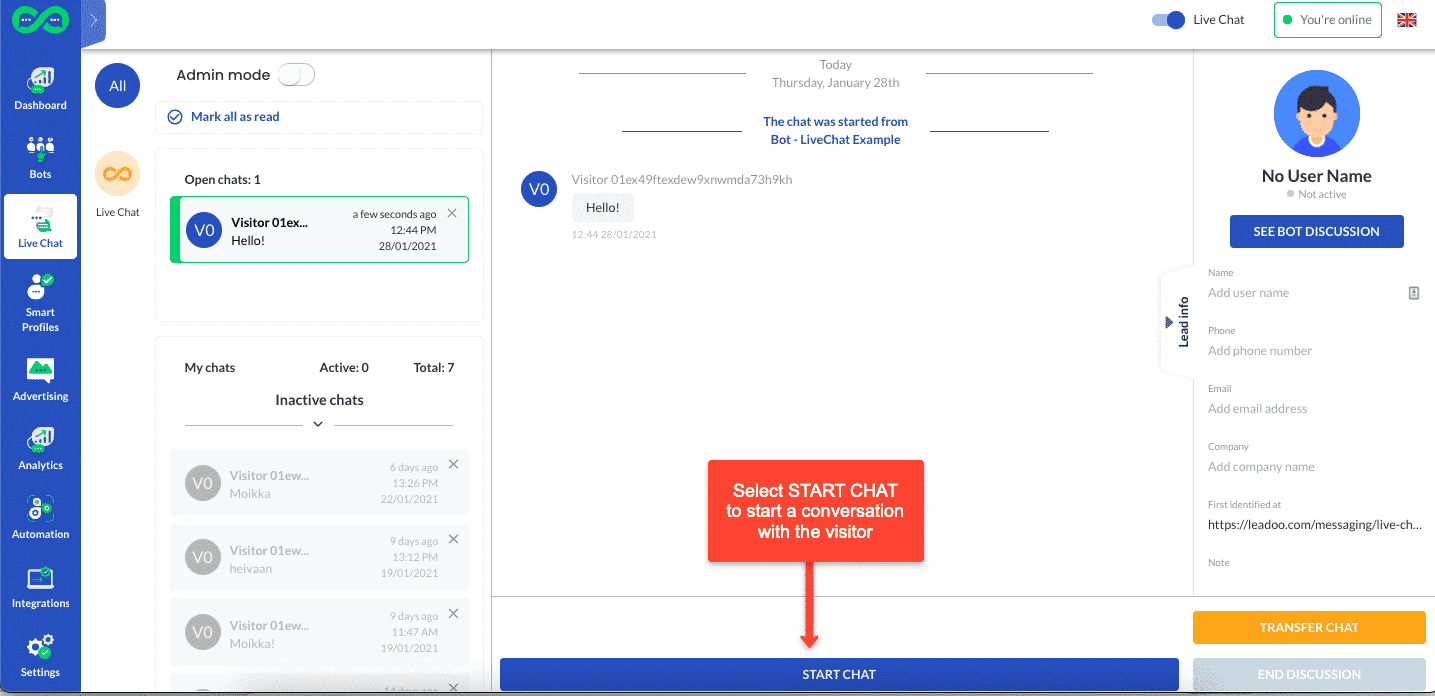The image size is (1435, 696).
Task: Click the You're online status control
Action: (x=1327, y=19)
